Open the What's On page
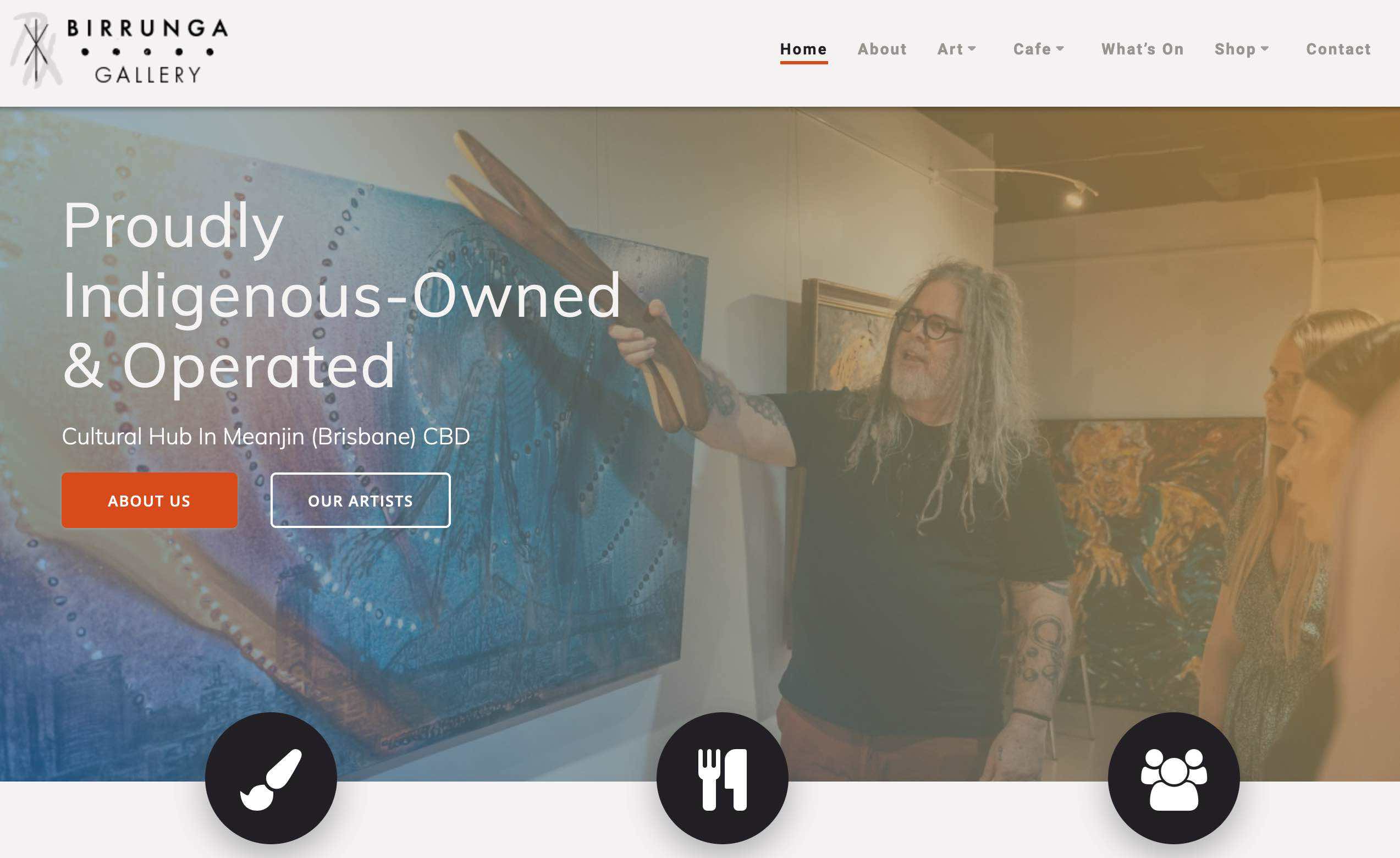Screen dimensions: 1400x858 (x=1143, y=50)
